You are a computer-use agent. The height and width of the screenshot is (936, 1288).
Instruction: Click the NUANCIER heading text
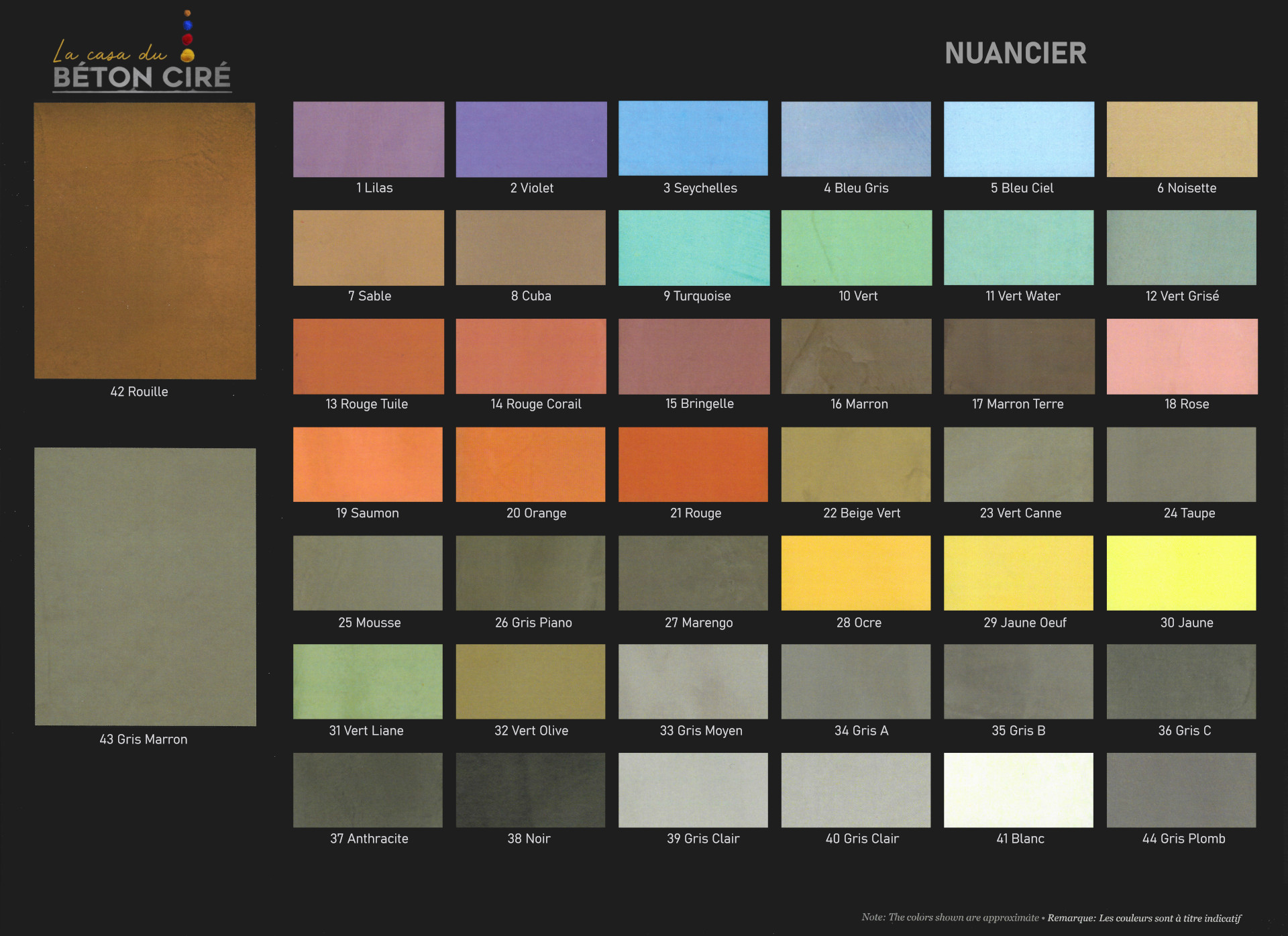click(1016, 54)
